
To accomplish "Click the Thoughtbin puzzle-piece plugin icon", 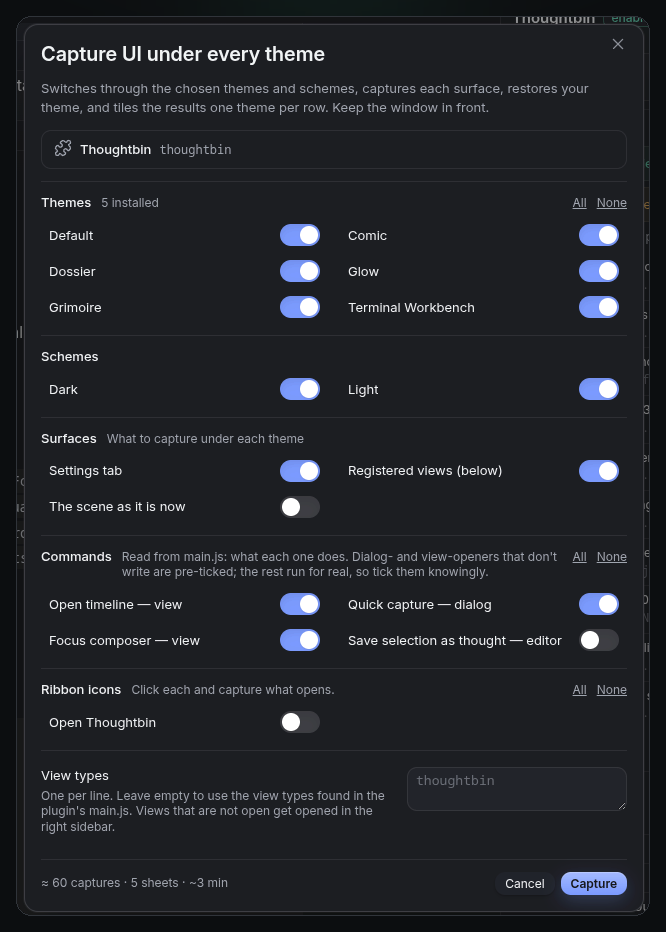I will 63,149.
